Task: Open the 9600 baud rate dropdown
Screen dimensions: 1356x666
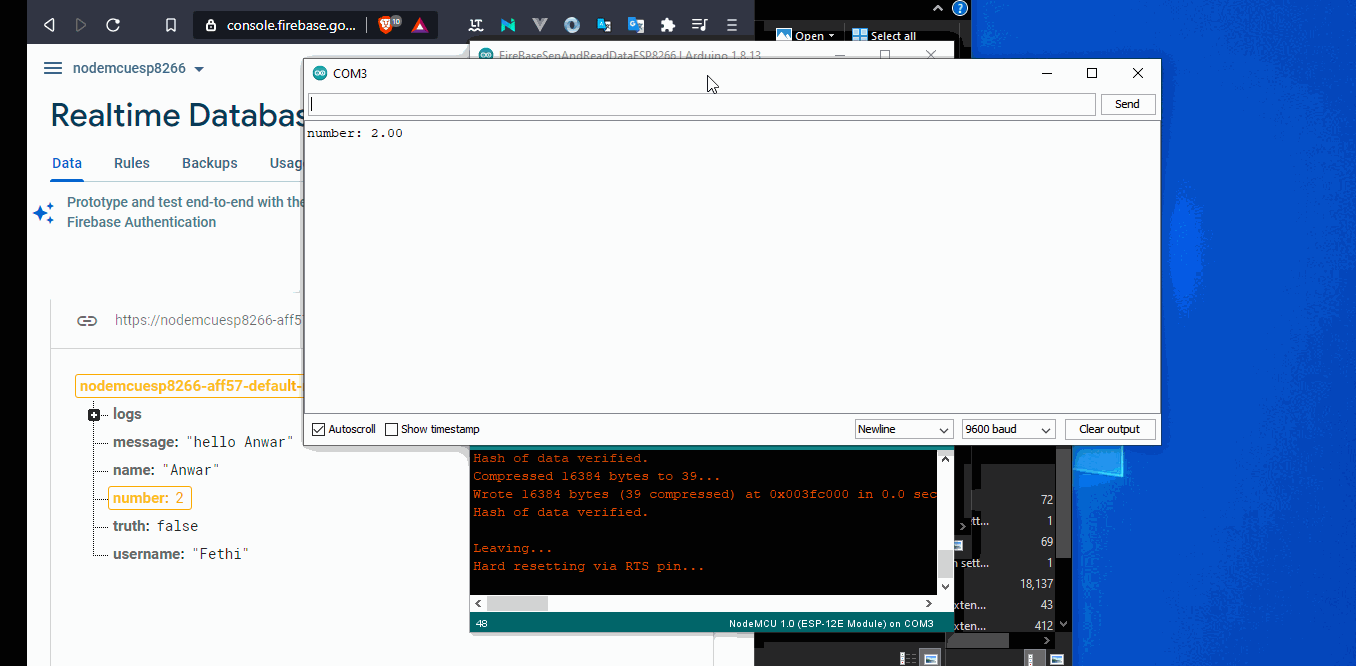Action: [1008, 429]
